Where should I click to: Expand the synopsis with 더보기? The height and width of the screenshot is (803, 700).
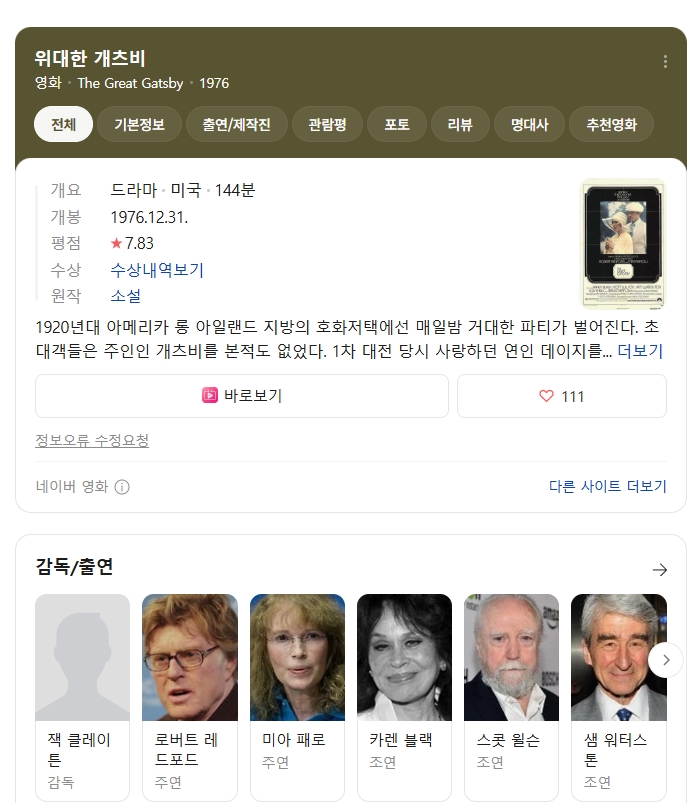coord(640,351)
